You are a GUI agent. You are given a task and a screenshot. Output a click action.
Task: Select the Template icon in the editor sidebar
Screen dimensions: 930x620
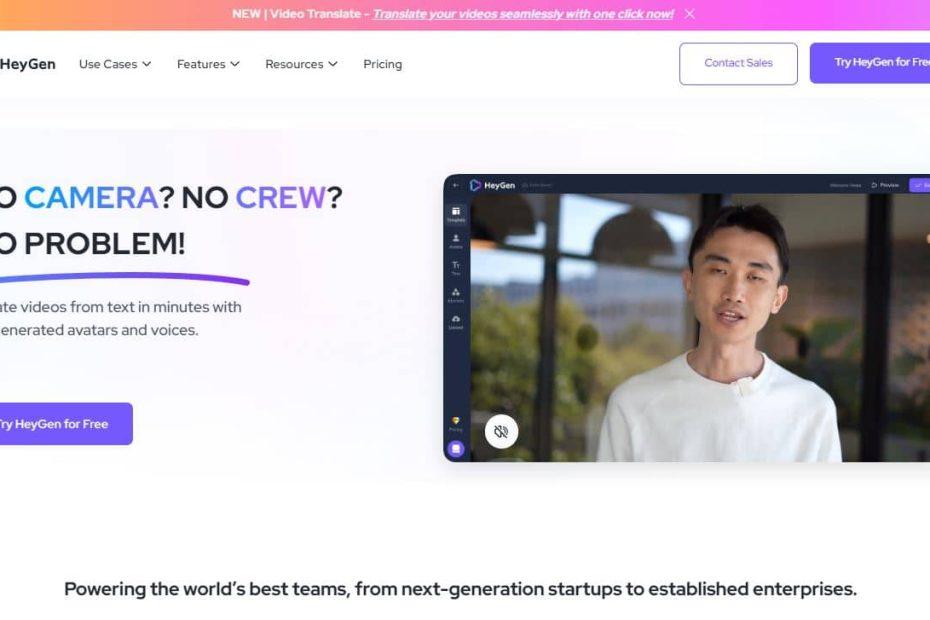click(x=456, y=214)
